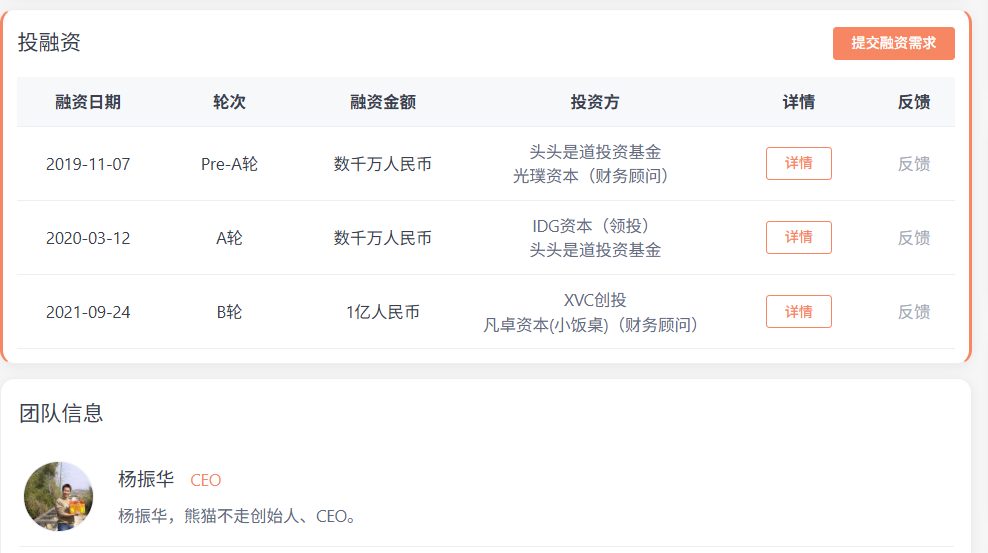Click 反馈 in the 2019-11-07 row
This screenshot has height=553, width=988.
click(914, 164)
